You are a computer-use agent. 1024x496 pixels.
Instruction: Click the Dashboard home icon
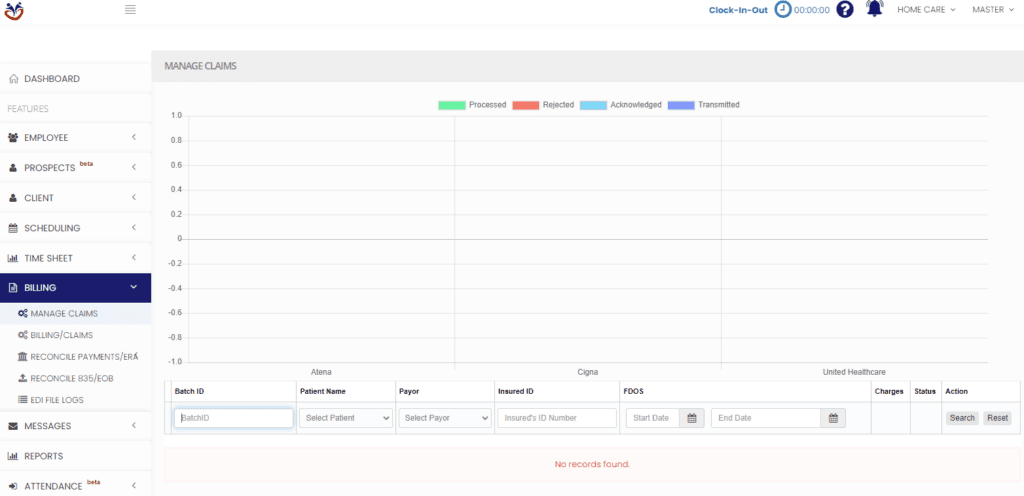(13, 79)
